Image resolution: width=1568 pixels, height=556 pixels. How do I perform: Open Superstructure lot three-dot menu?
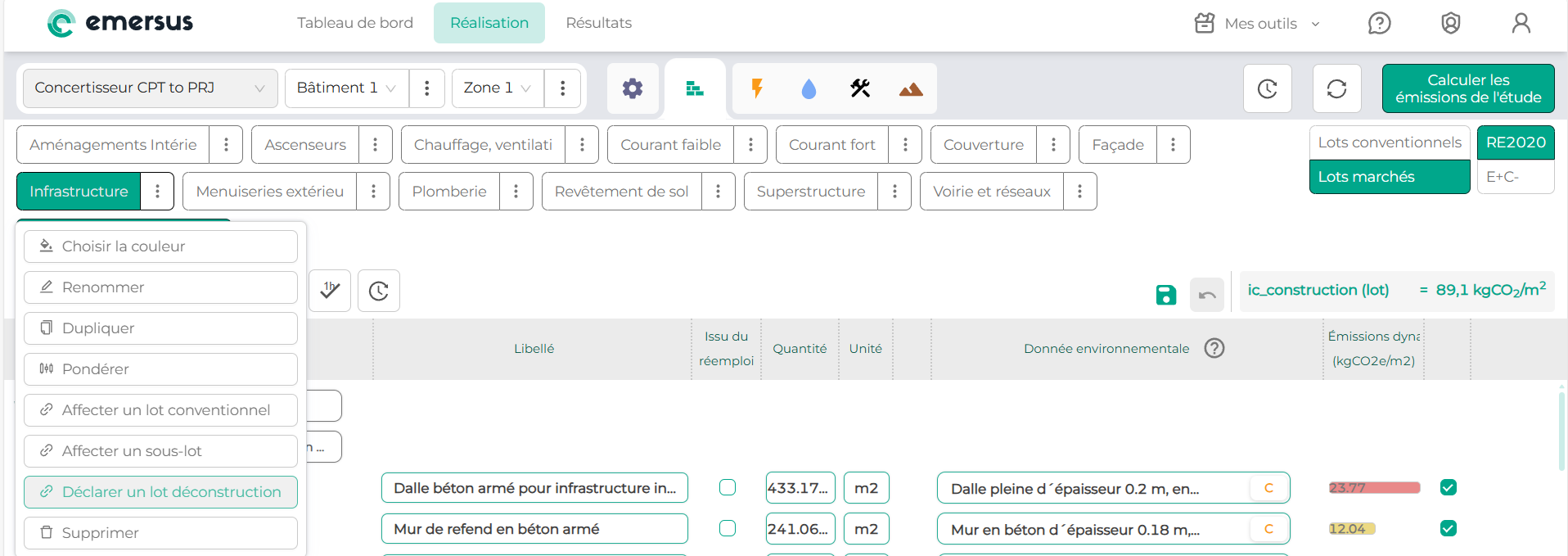click(x=894, y=192)
